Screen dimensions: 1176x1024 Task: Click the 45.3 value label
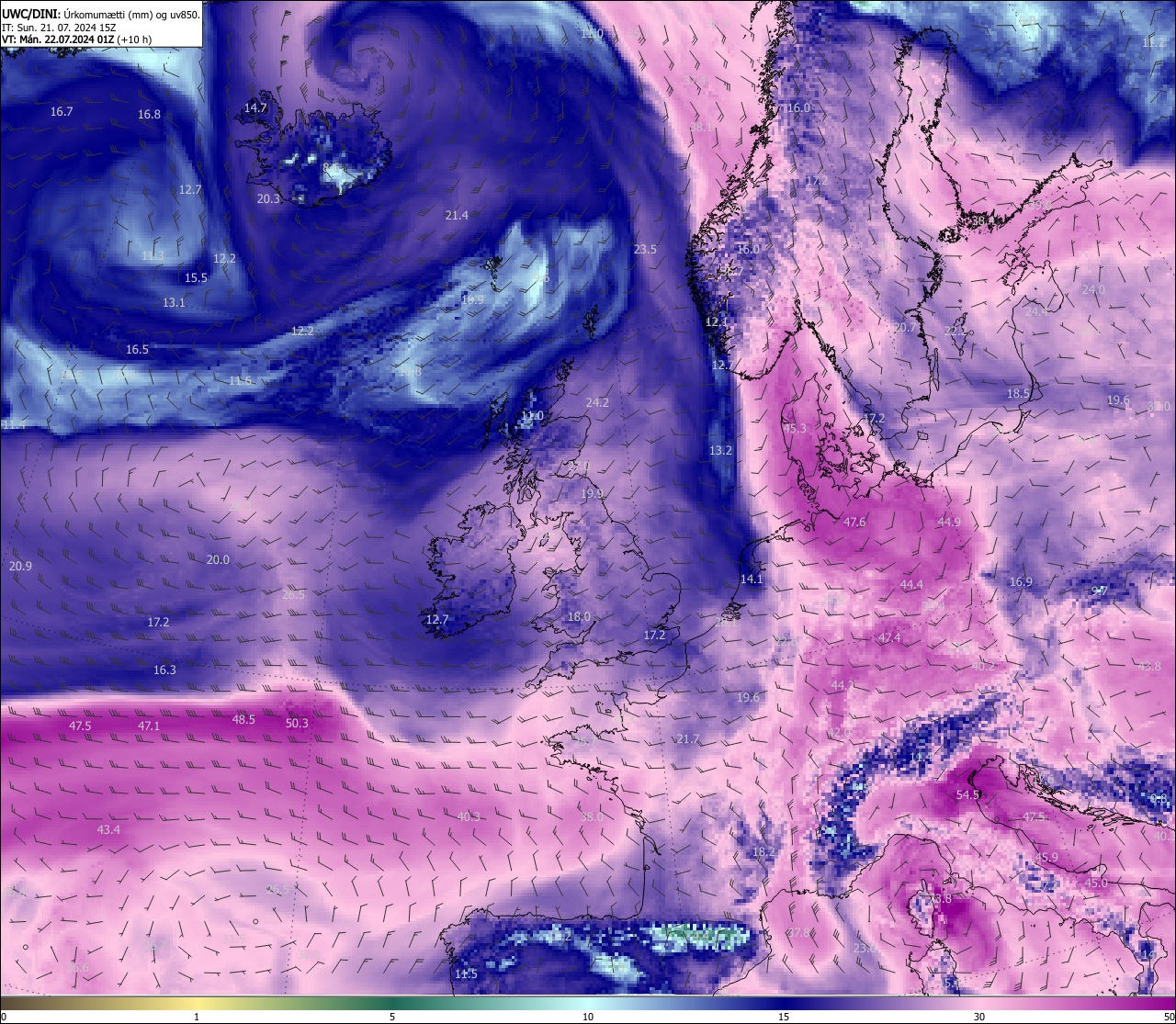795,428
